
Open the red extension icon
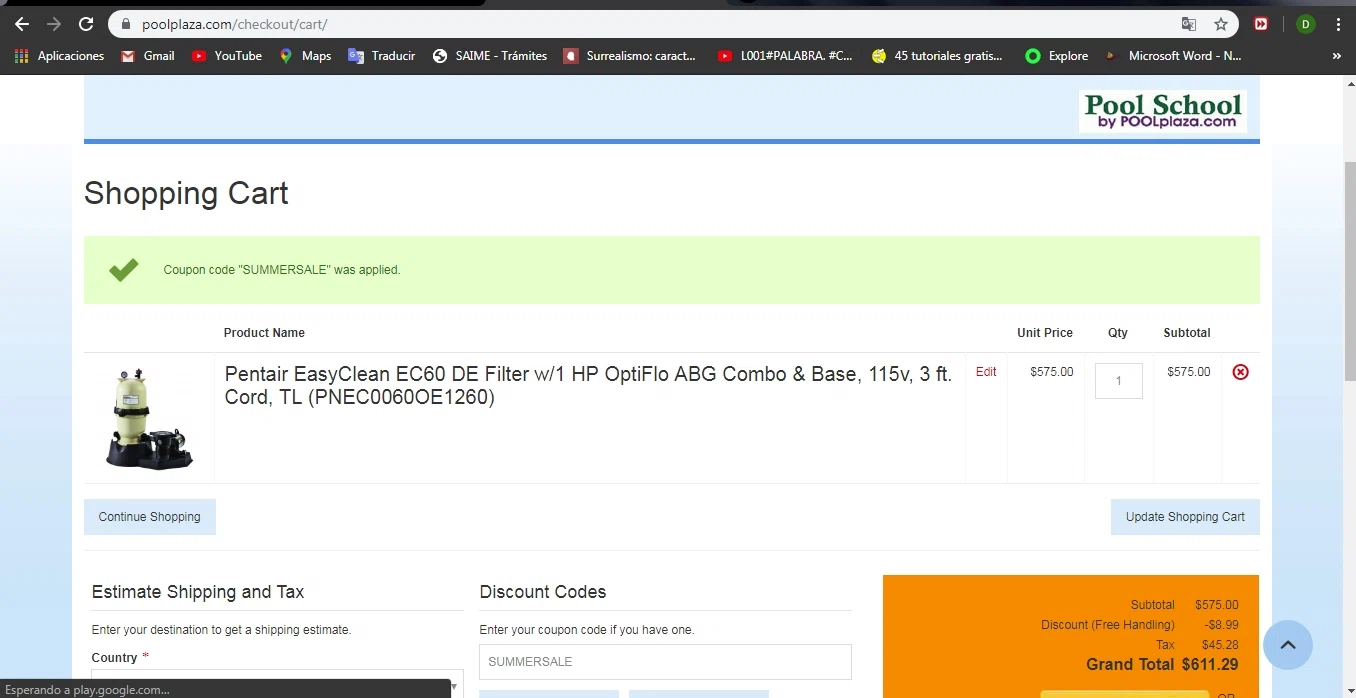pyautogui.click(x=1262, y=24)
